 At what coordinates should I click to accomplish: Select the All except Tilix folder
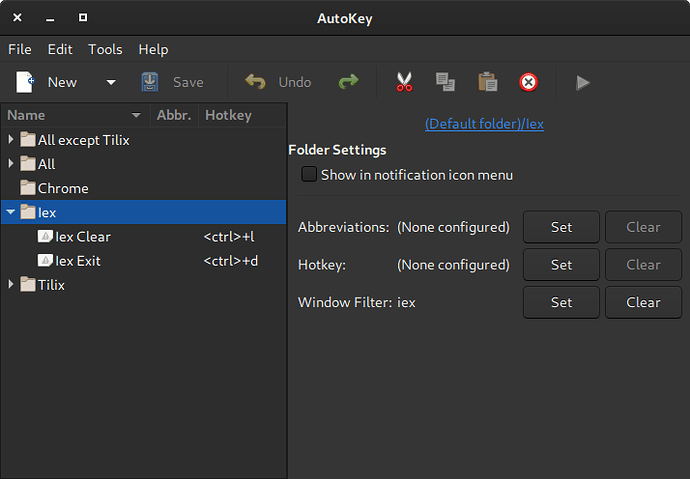tap(143, 140)
